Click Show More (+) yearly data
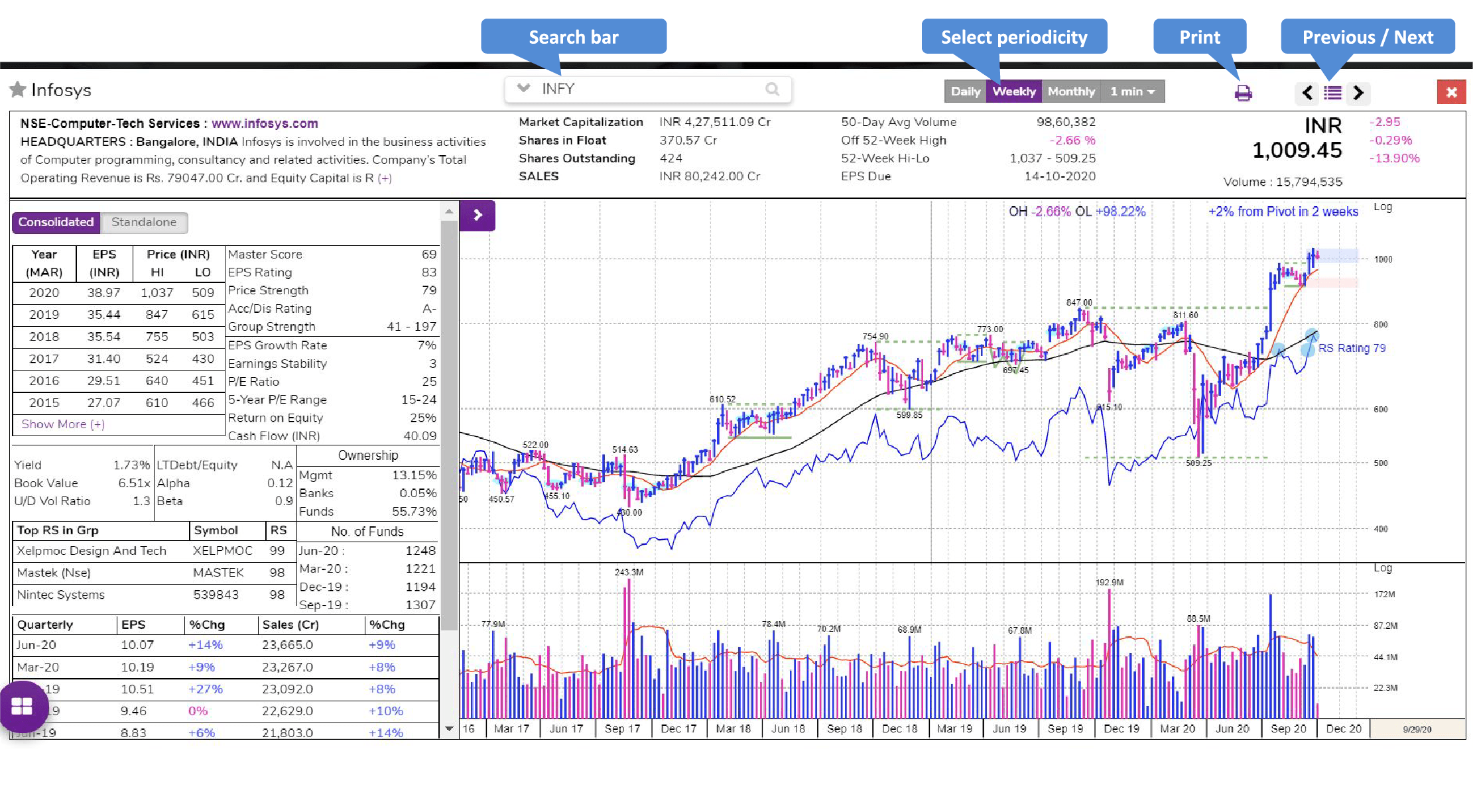 click(x=63, y=424)
